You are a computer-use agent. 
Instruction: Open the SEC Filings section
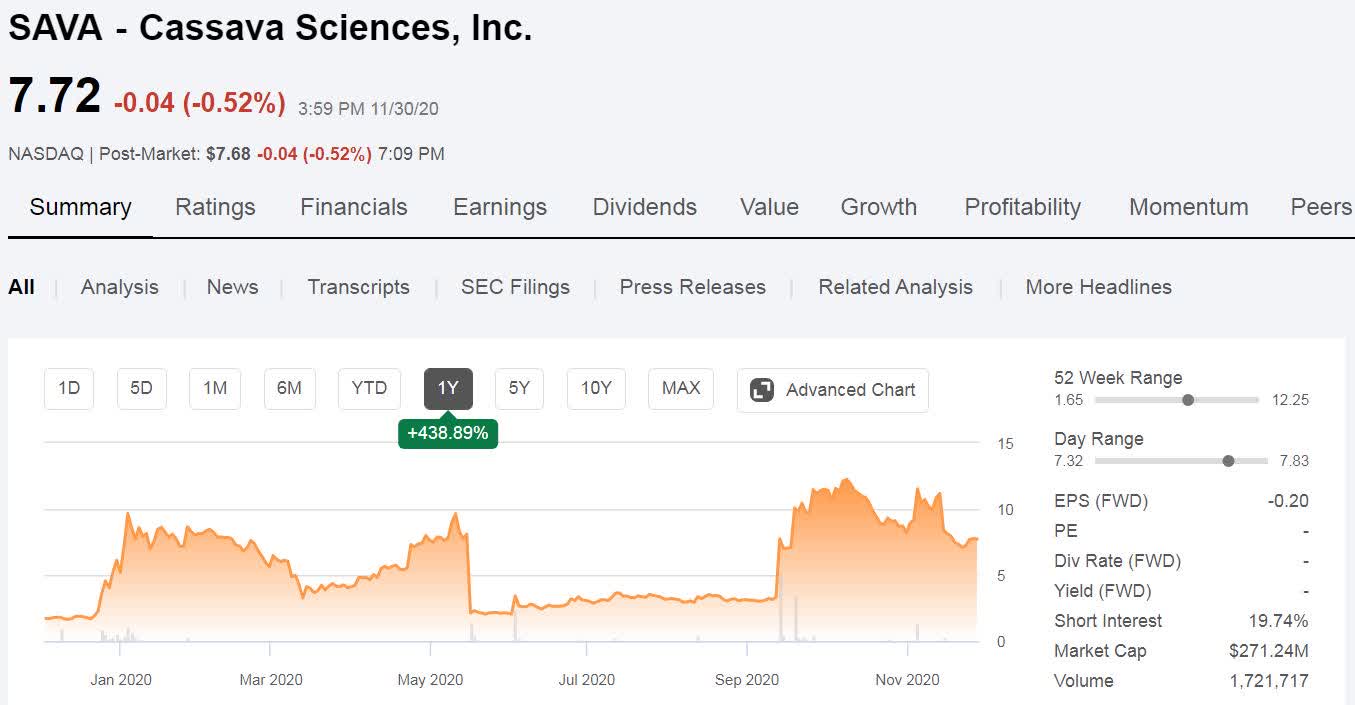point(515,287)
